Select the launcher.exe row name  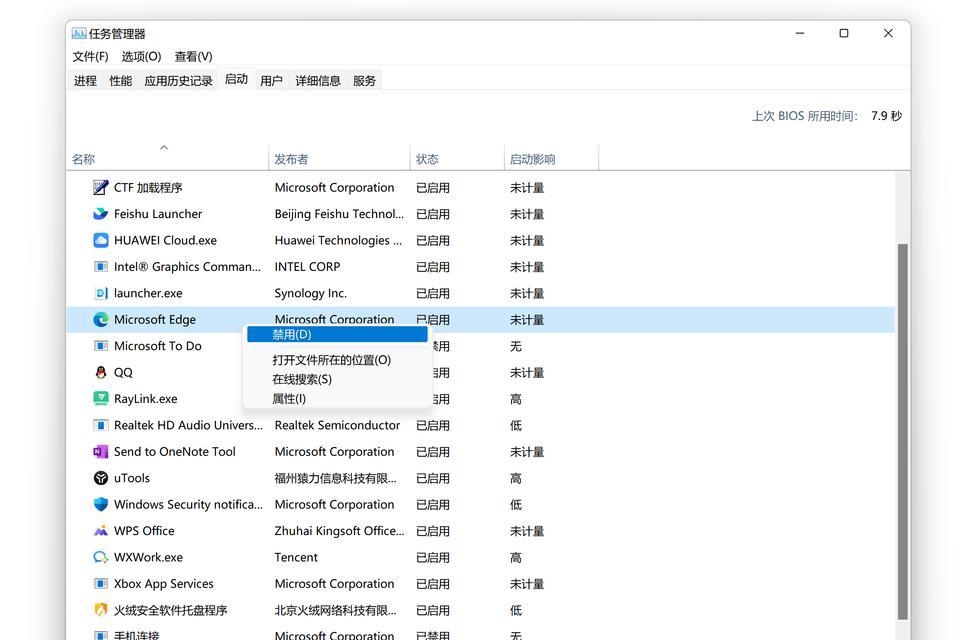[148, 293]
